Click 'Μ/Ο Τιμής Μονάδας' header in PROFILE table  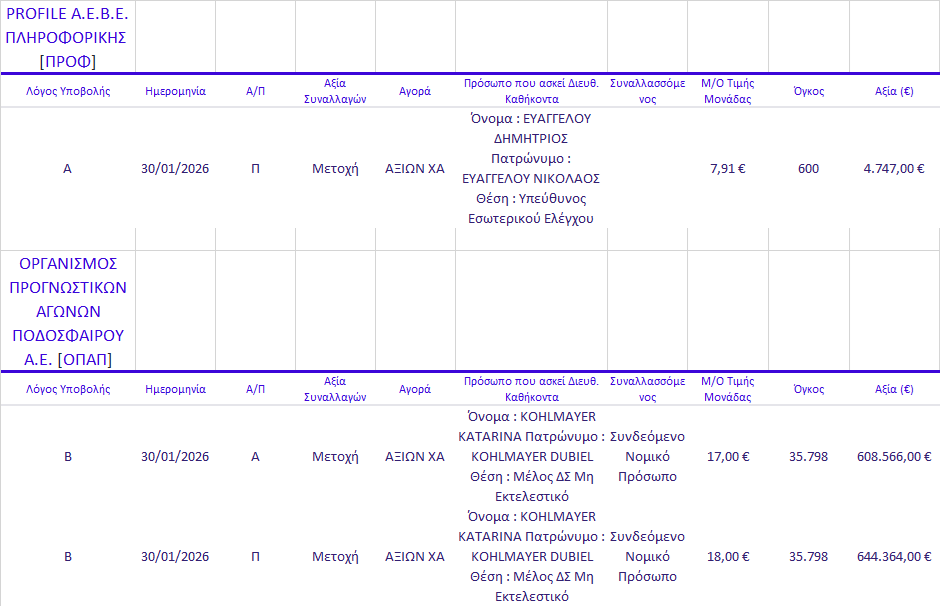point(728,91)
